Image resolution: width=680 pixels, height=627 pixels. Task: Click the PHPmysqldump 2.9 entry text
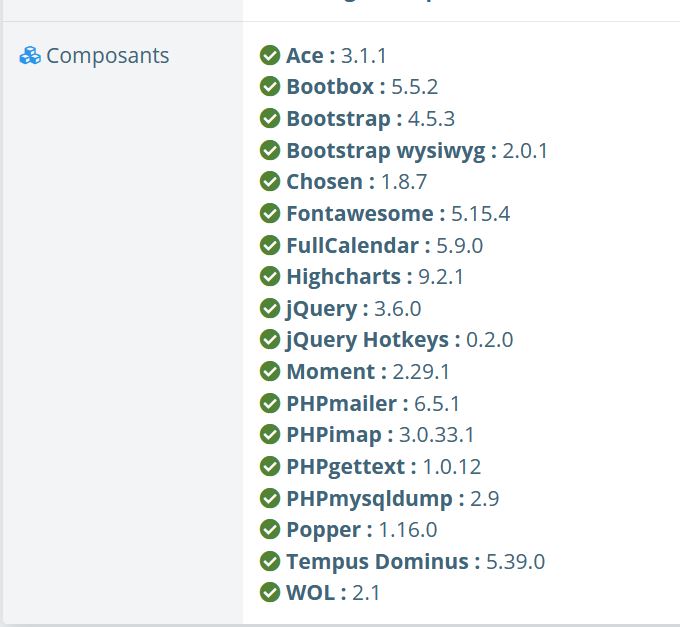click(392, 499)
